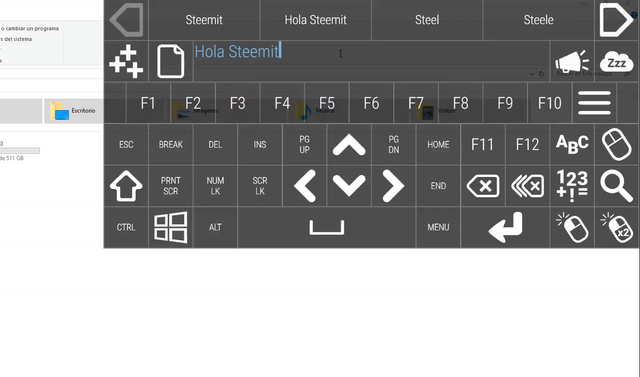Tap the DEL key
640x377 pixels.
click(x=215, y=144)
